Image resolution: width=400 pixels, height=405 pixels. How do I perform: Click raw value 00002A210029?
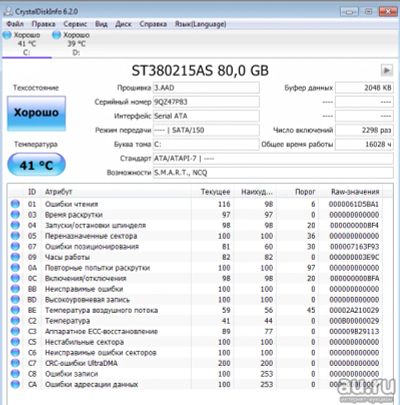[x=354, y=310]
